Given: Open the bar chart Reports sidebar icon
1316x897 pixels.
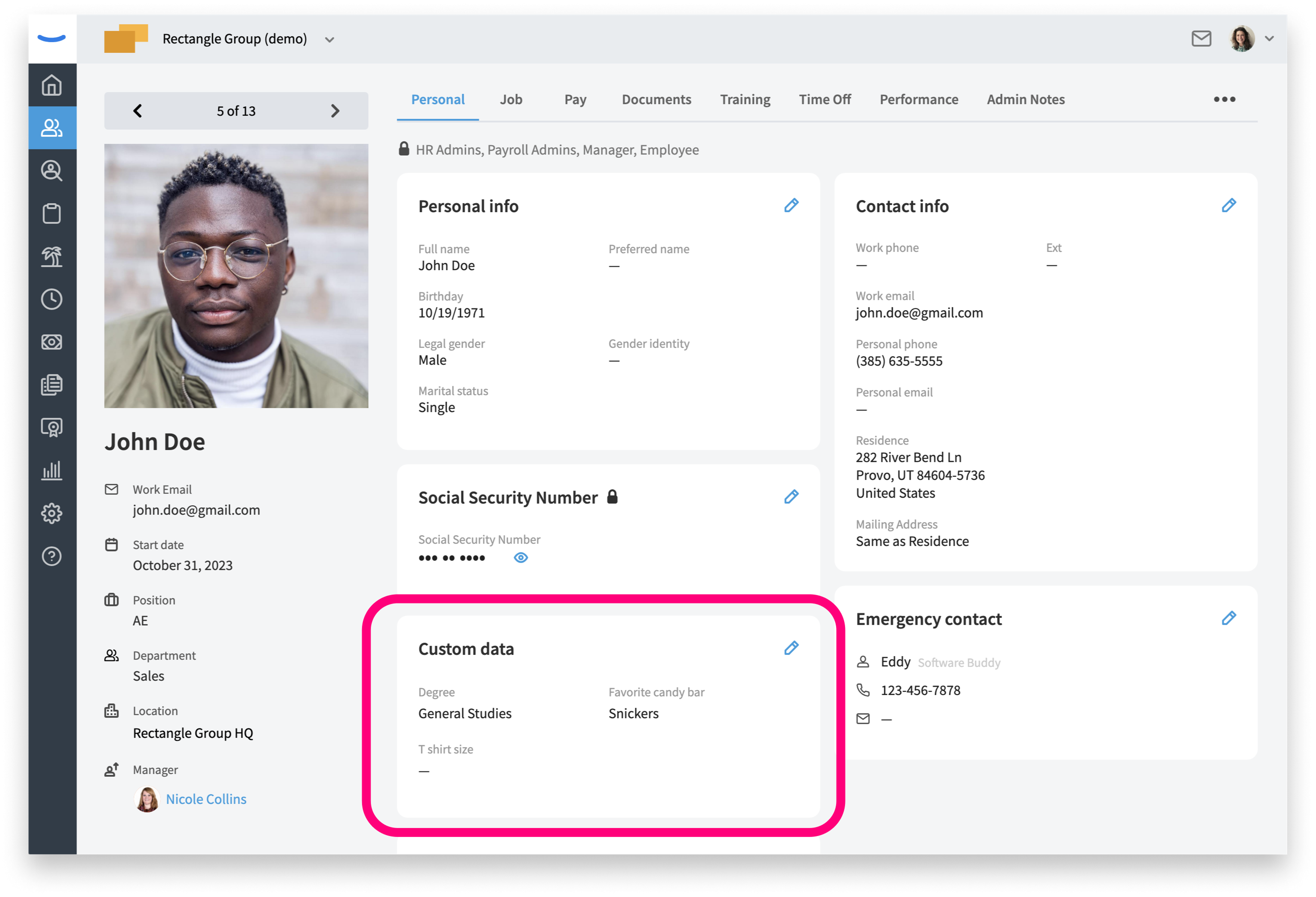Looking at the screenshot, I should pyautogui.click(x=51, y=470).
